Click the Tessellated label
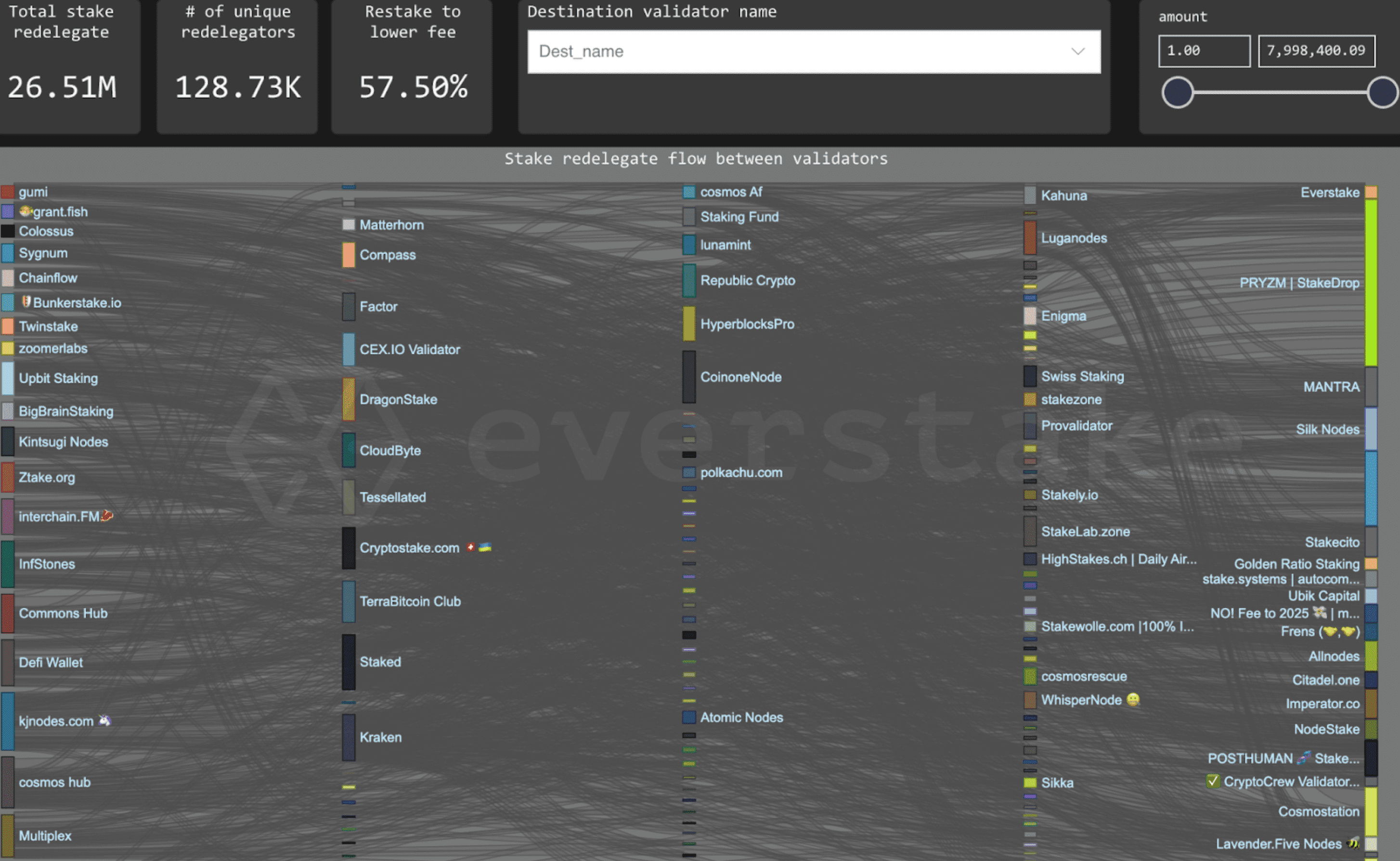1400x861 pixels. [x=393, y=497]
